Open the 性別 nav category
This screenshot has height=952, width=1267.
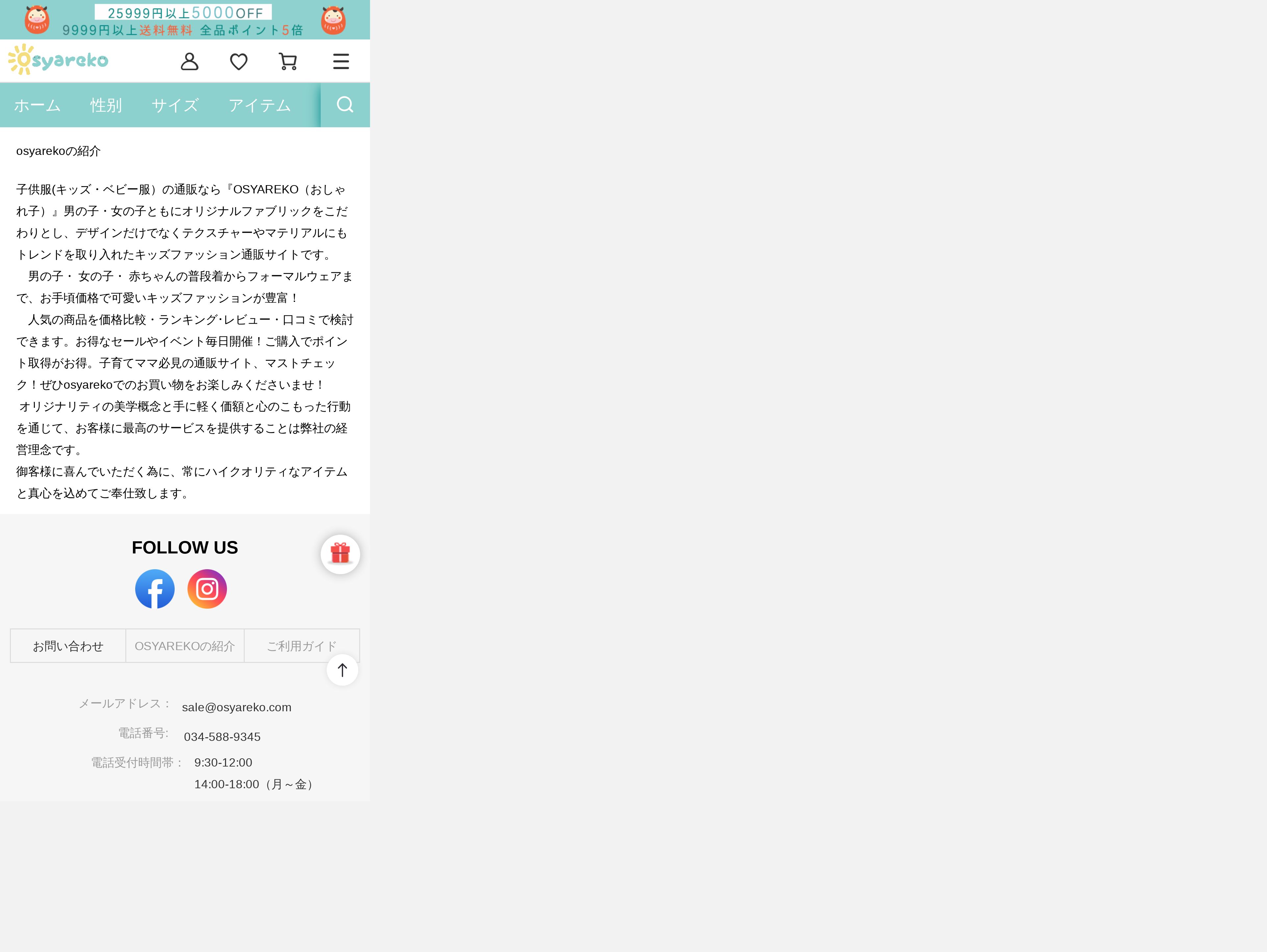106,106
